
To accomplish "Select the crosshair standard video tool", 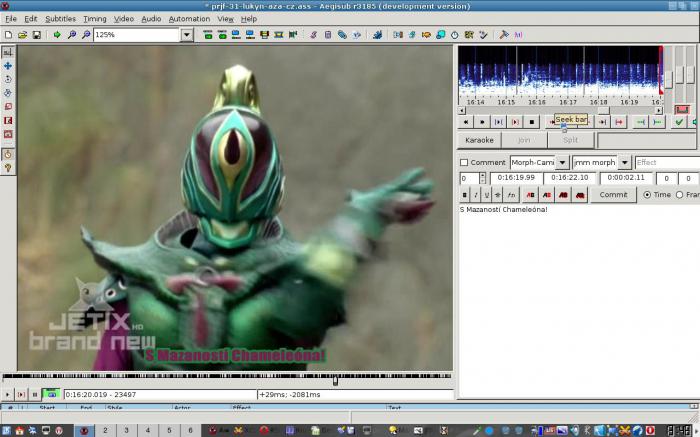I will (8, 52).
